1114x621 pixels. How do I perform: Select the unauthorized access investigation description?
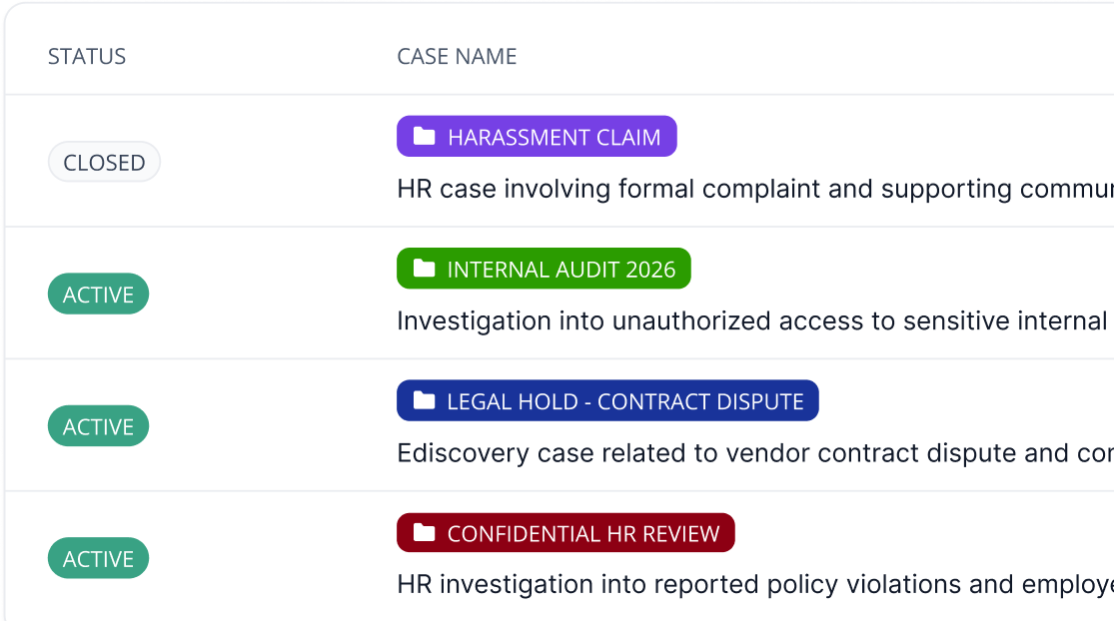(755, 321)
